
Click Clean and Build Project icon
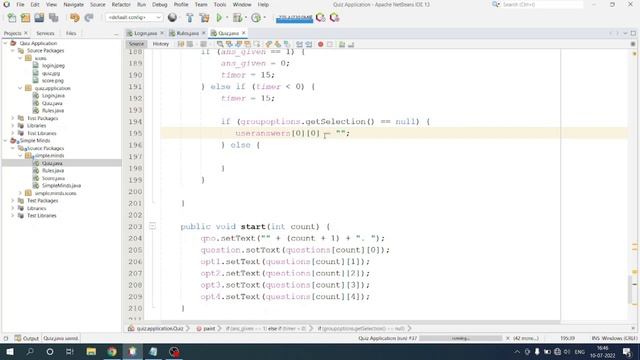[x=204, y=18]
